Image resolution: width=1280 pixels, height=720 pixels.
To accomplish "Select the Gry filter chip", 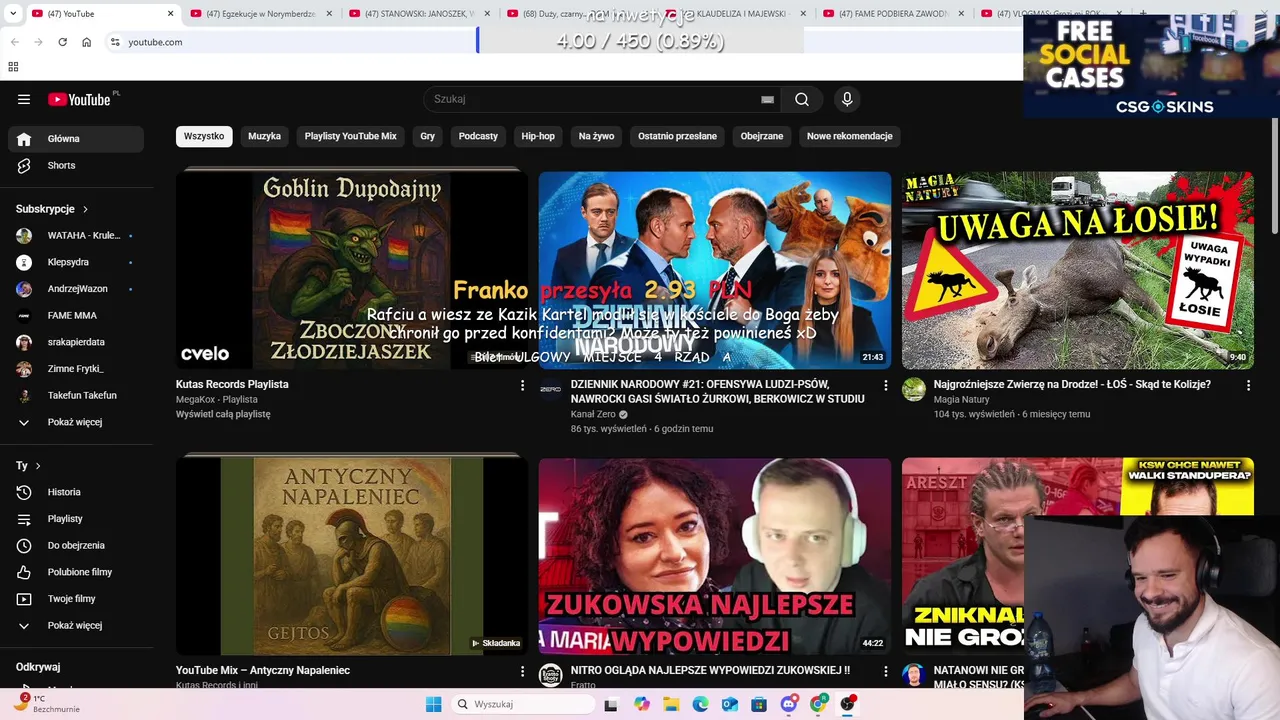I will point(428,136).
